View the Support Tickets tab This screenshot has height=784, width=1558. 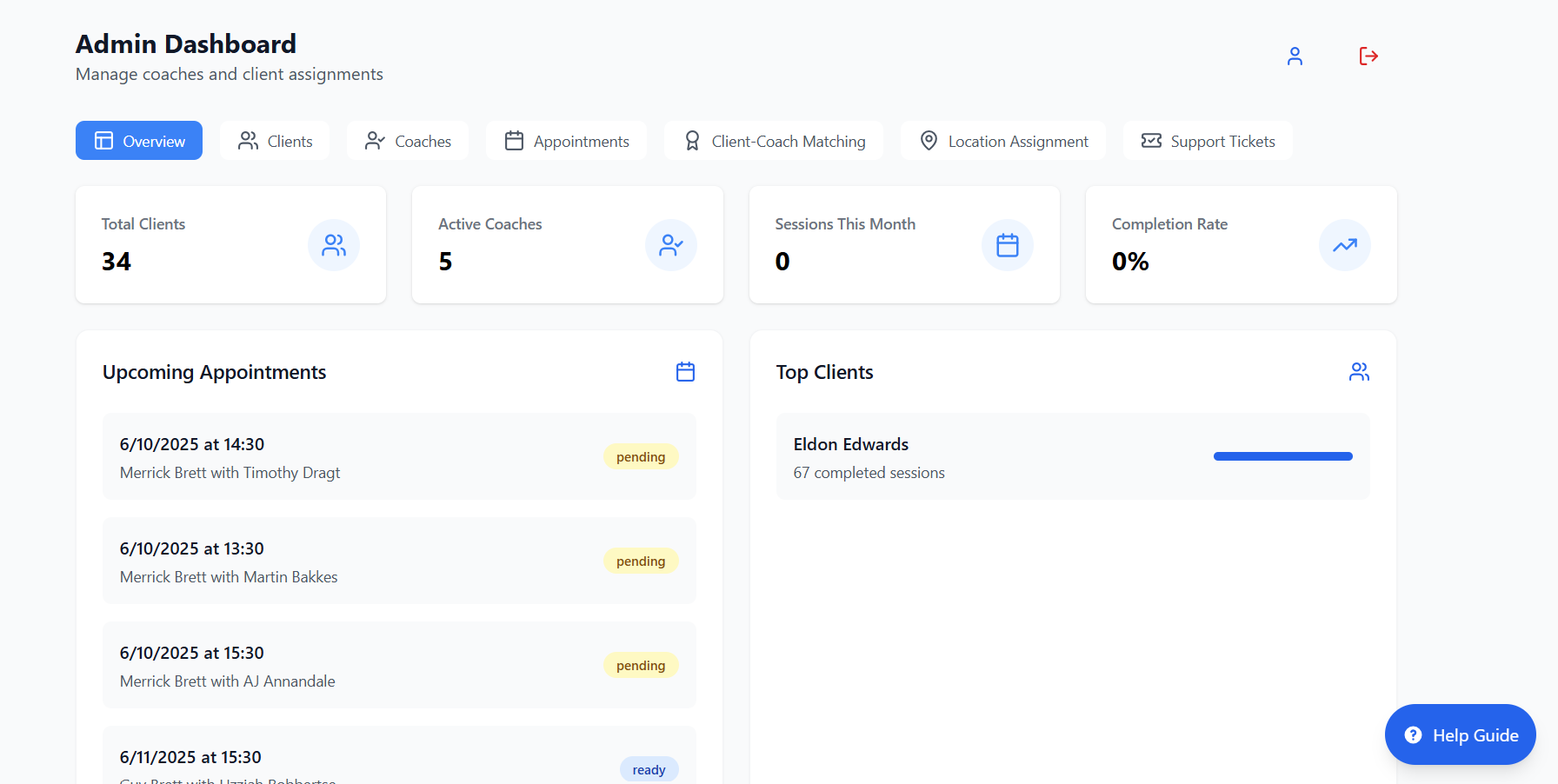click(x=1208, y=141)
